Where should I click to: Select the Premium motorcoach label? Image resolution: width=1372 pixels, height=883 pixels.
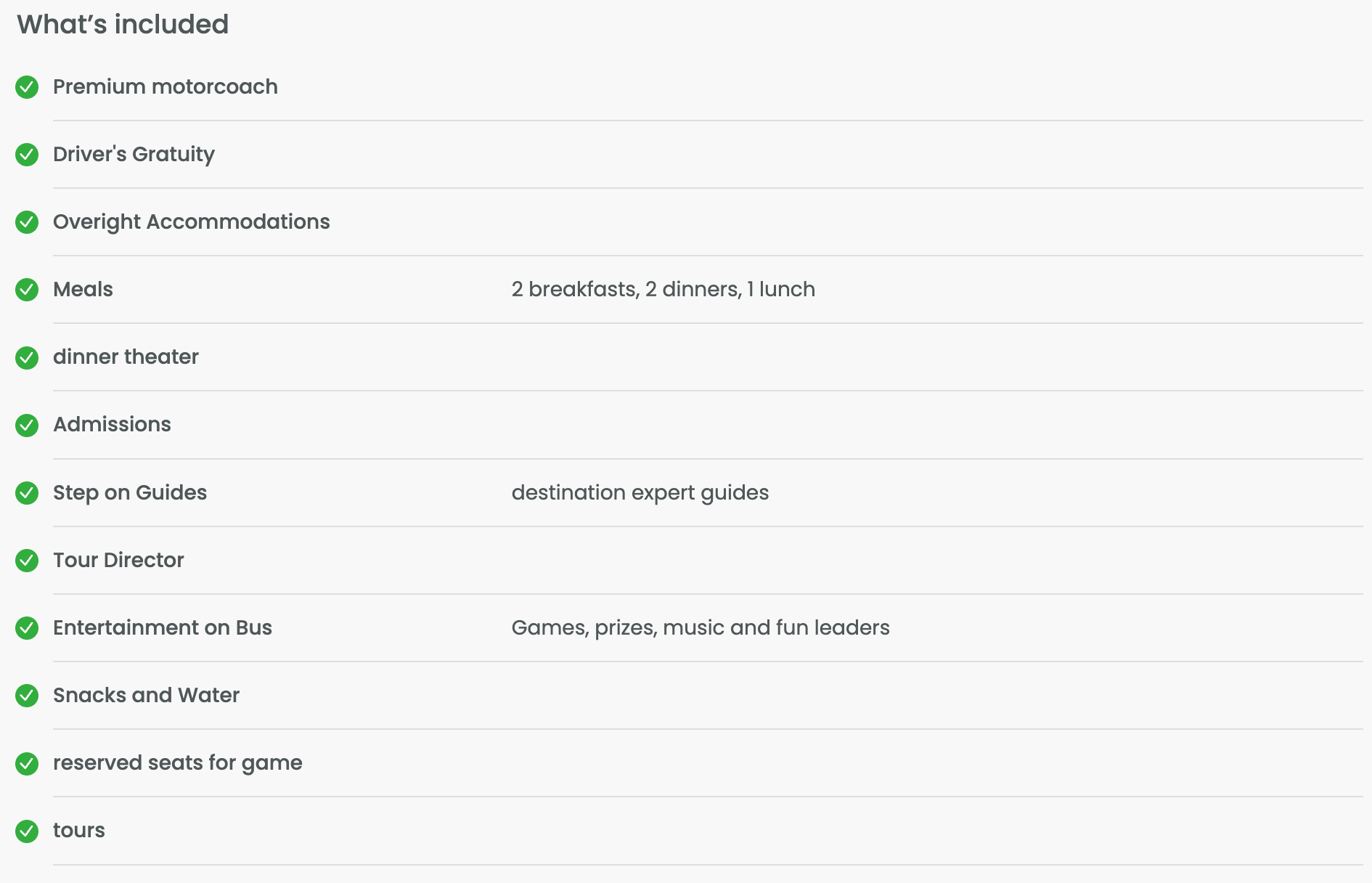166,86
